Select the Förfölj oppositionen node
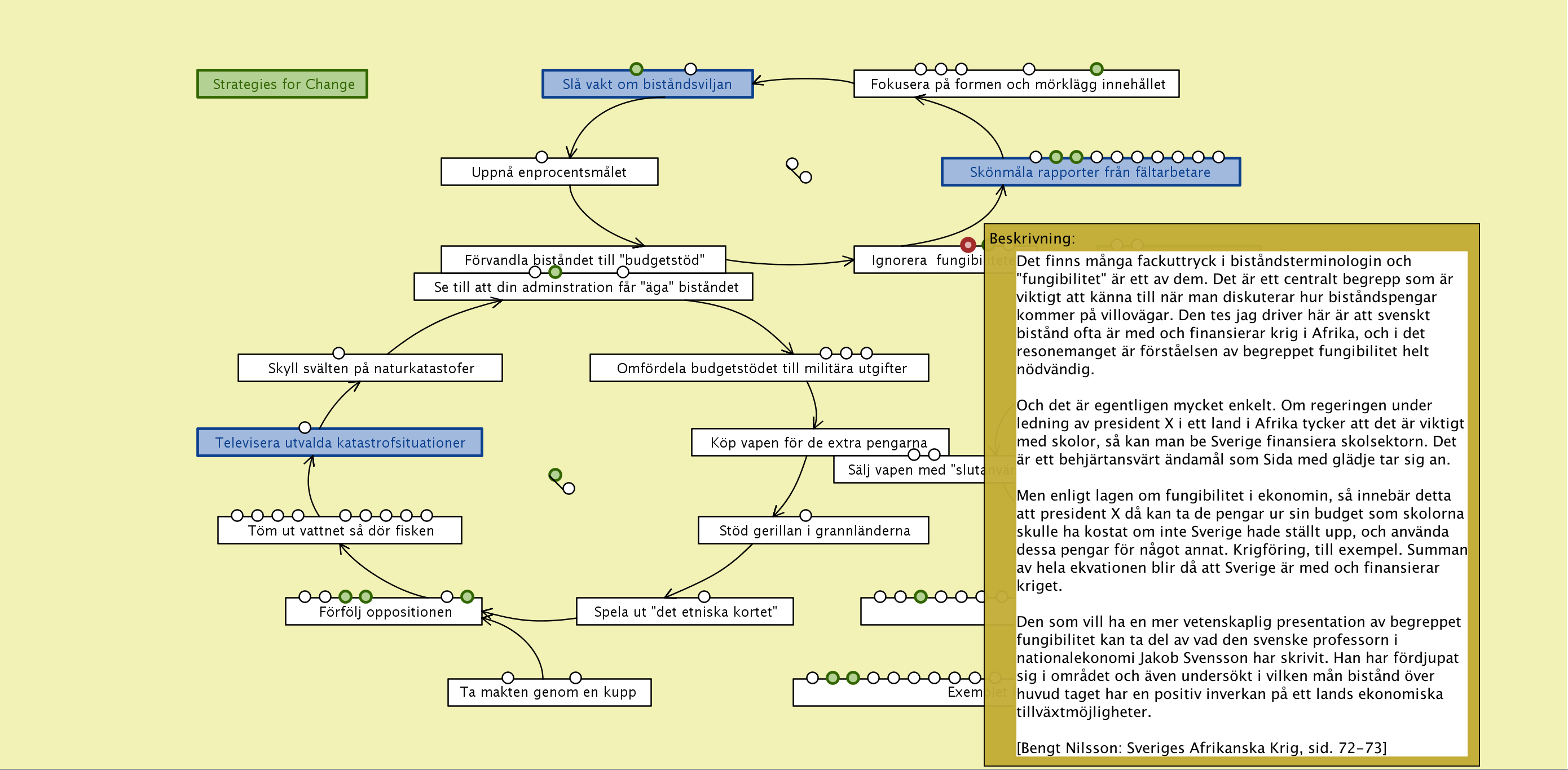Image resolution: width=1568 pixels, height=770 pixels. [385, 613]
